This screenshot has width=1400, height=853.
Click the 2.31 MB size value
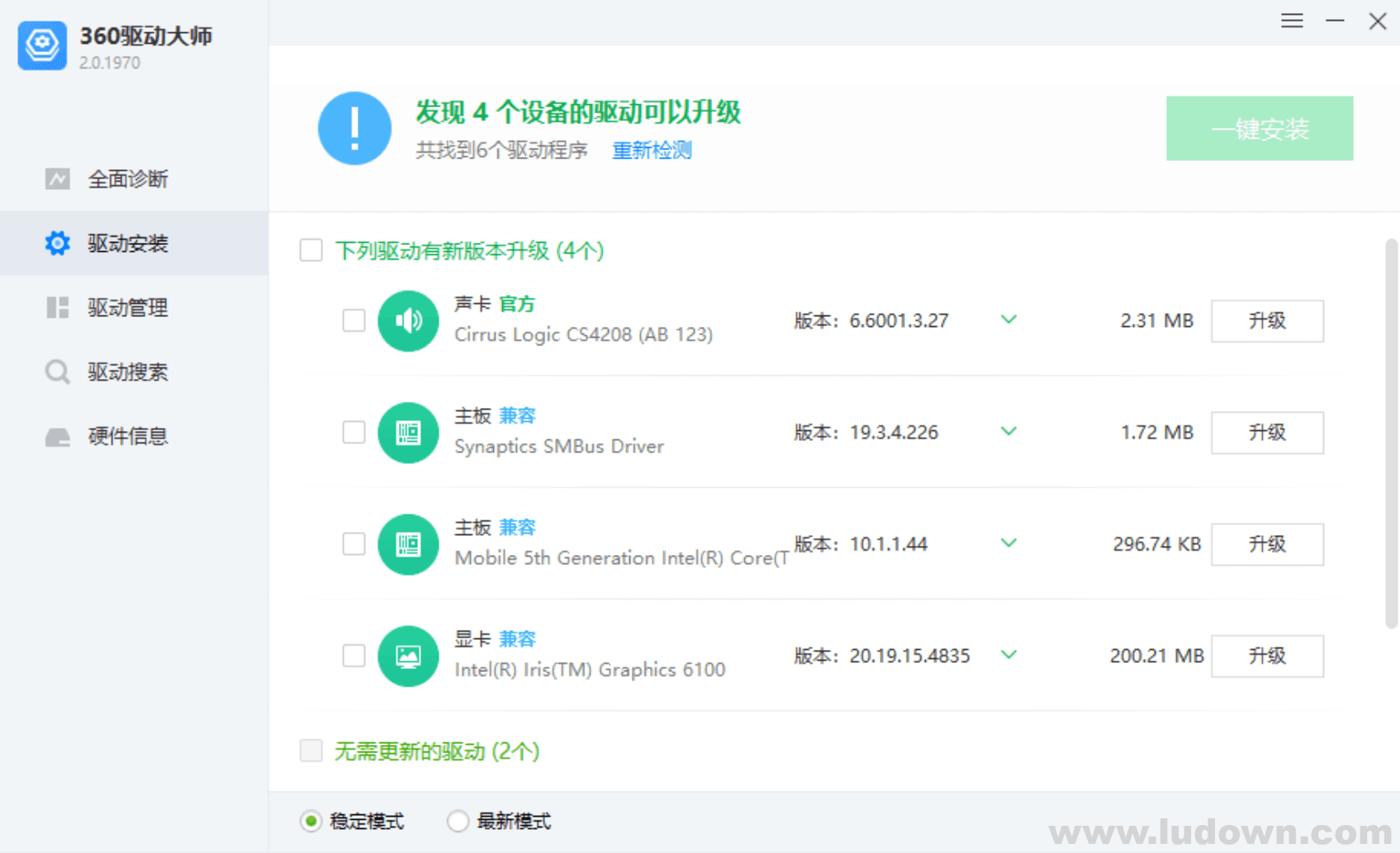[x=1156, y=320]
